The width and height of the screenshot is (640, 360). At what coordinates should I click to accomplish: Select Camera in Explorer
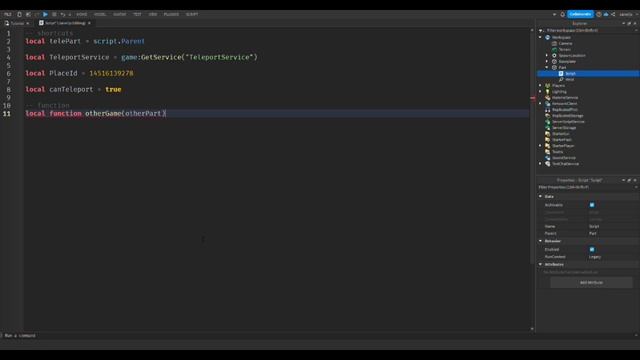(x=565, y=43)
